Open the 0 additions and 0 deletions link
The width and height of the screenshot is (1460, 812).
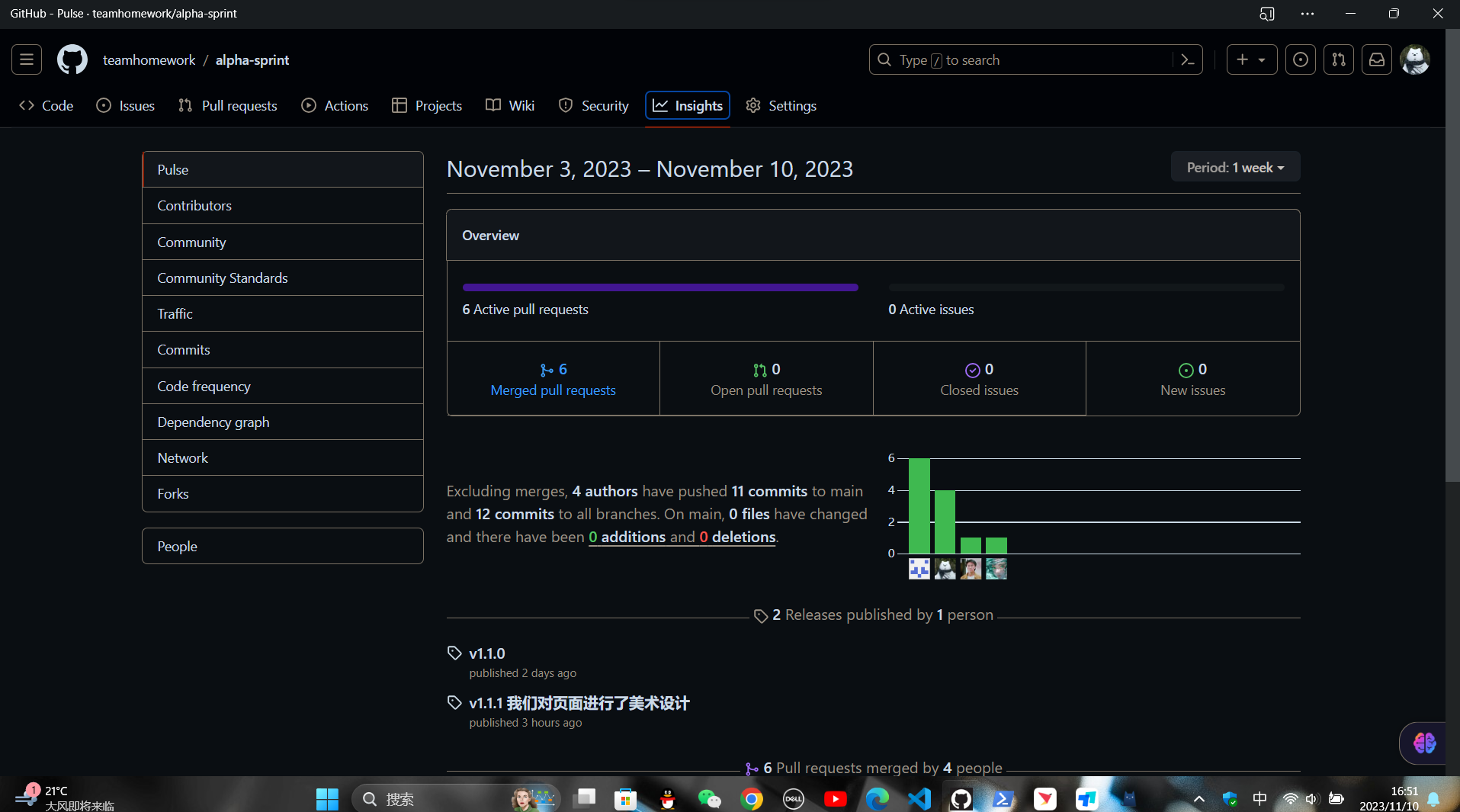click(682, 537)
